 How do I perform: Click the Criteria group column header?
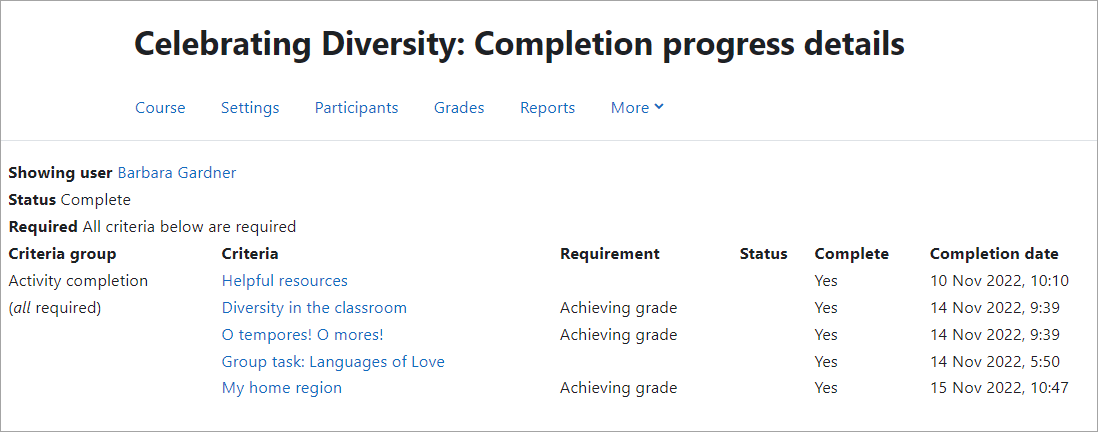[x=62, y=254]
